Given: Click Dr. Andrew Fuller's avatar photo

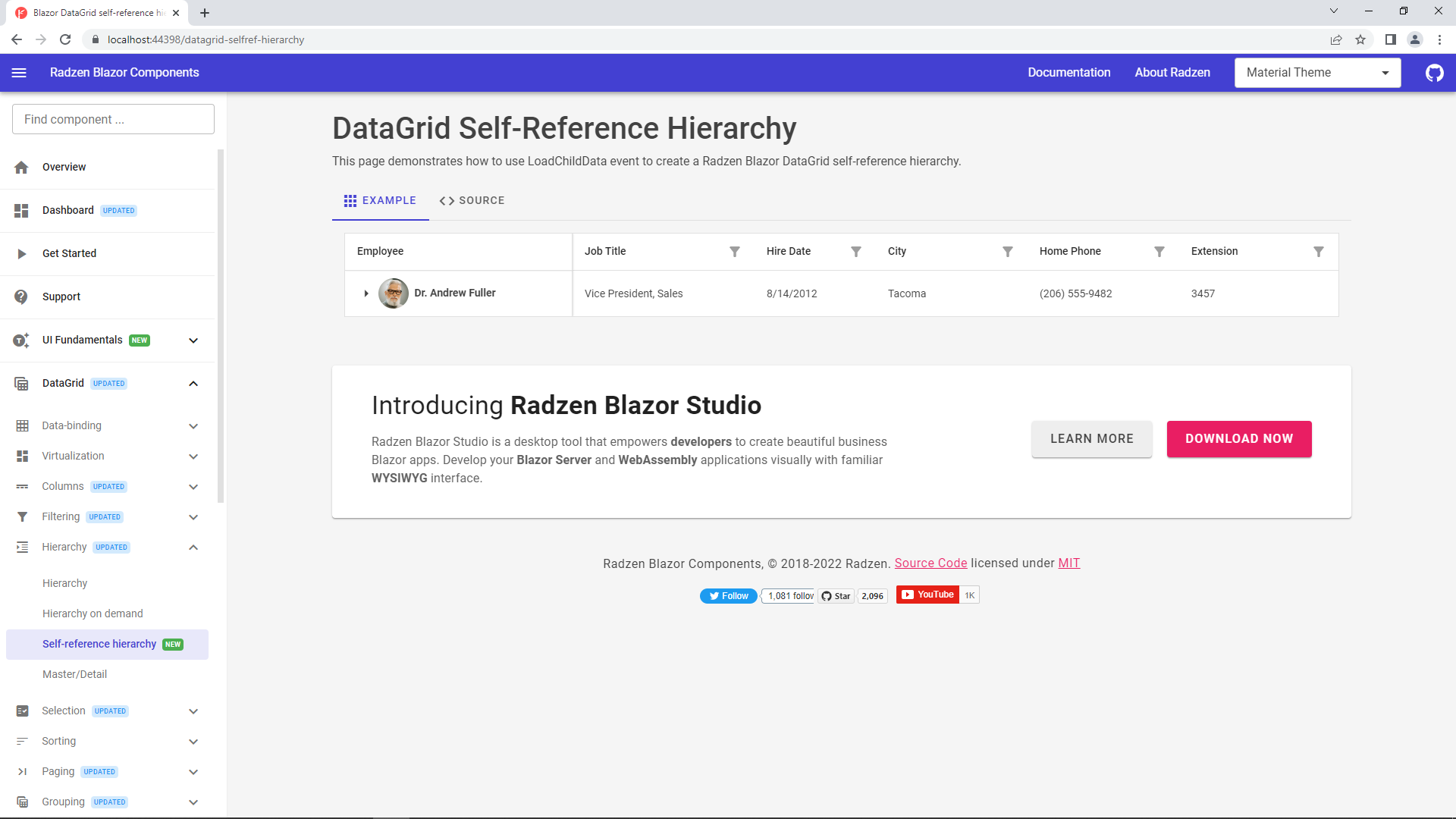Looking at the screenshot, I should pos(394,293).
